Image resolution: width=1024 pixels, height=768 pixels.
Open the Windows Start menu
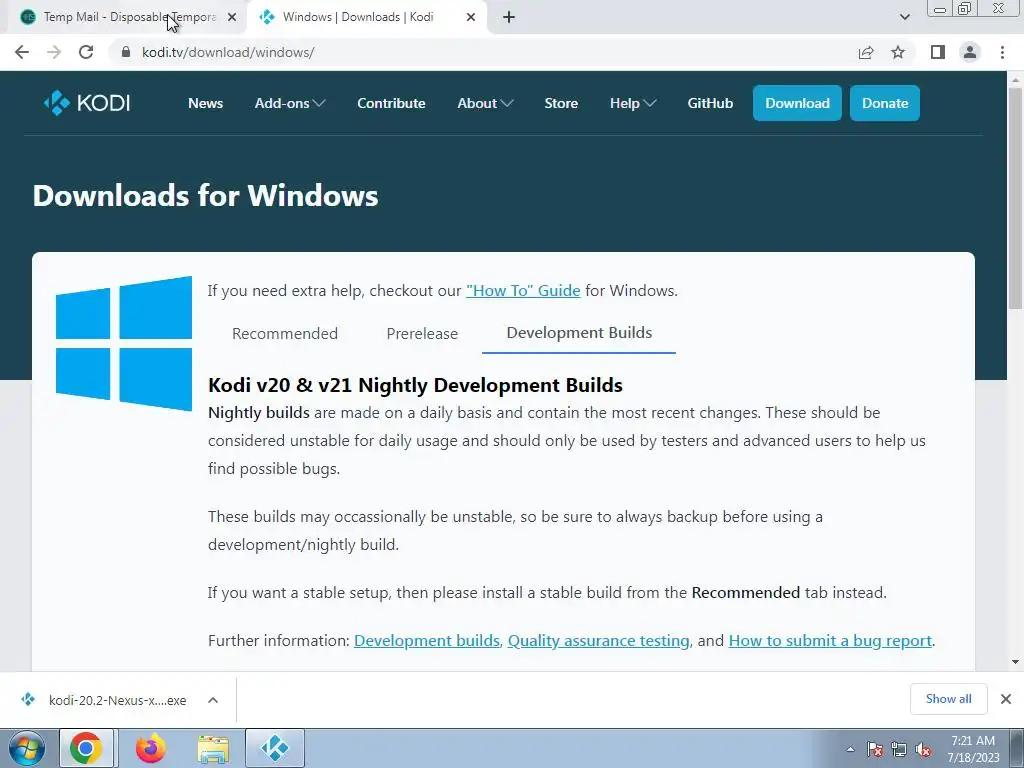click(x=26, y=748)
